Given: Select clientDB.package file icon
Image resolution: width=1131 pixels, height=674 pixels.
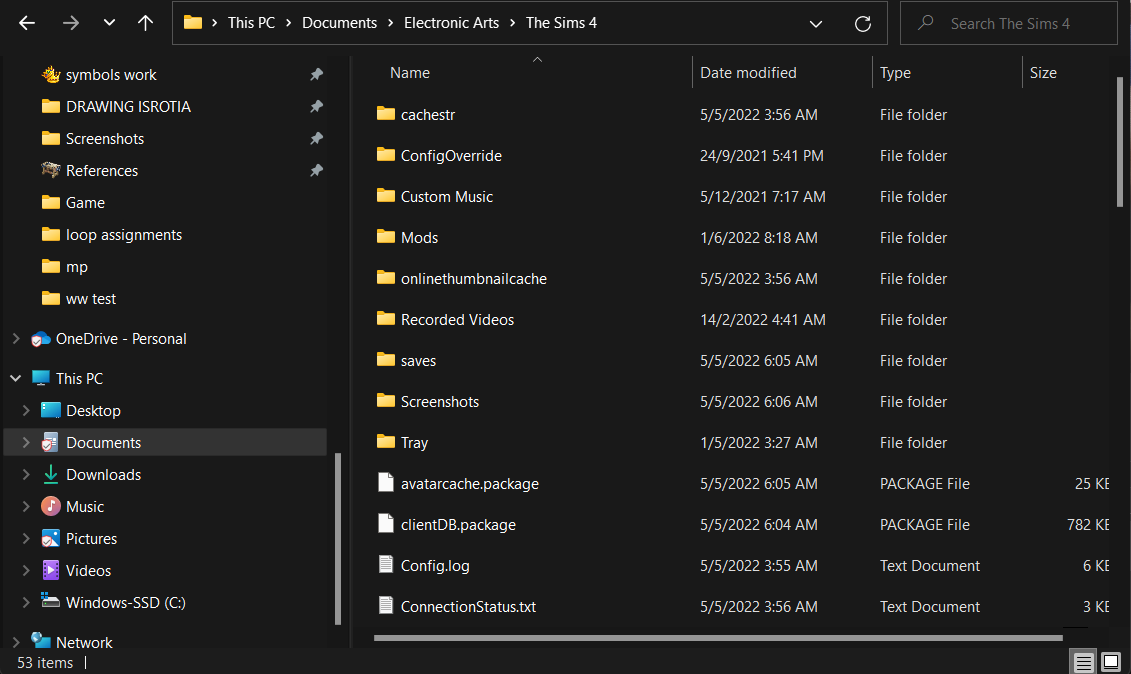Looking at the screenshot, I should 386,524.
